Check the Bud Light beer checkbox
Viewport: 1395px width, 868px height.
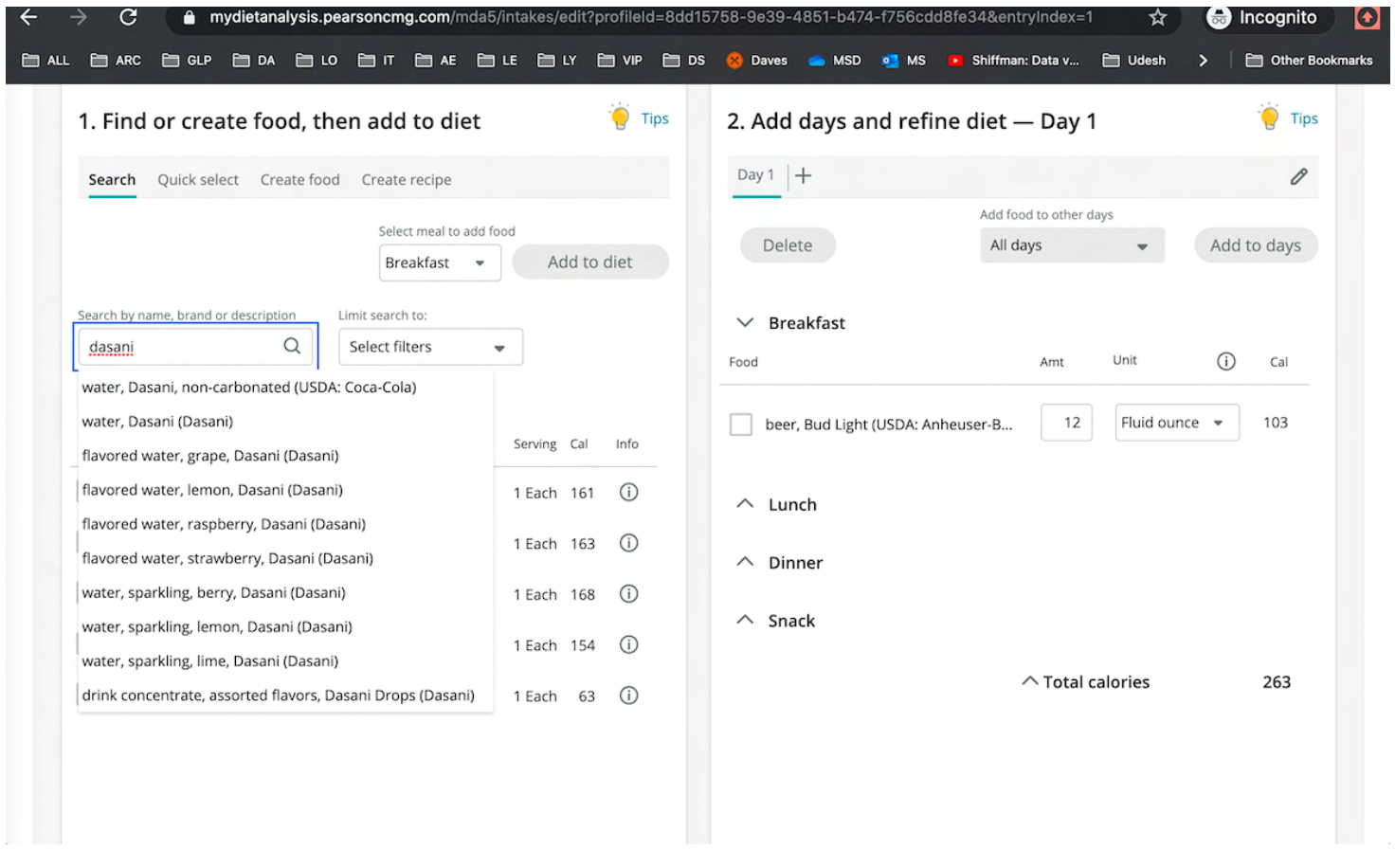point(741,425)
